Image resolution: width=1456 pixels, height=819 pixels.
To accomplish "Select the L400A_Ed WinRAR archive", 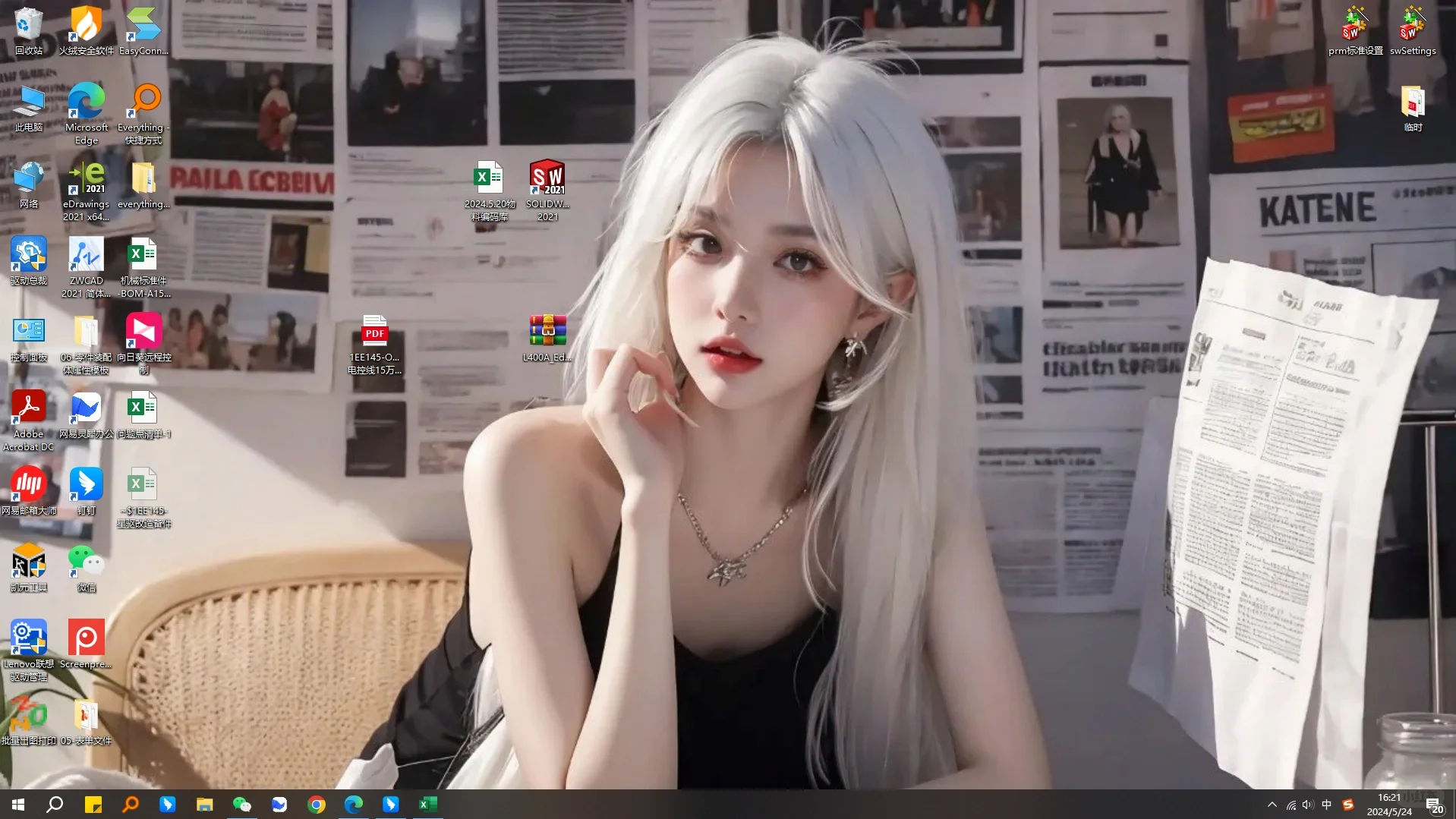I will pos(547,338).
